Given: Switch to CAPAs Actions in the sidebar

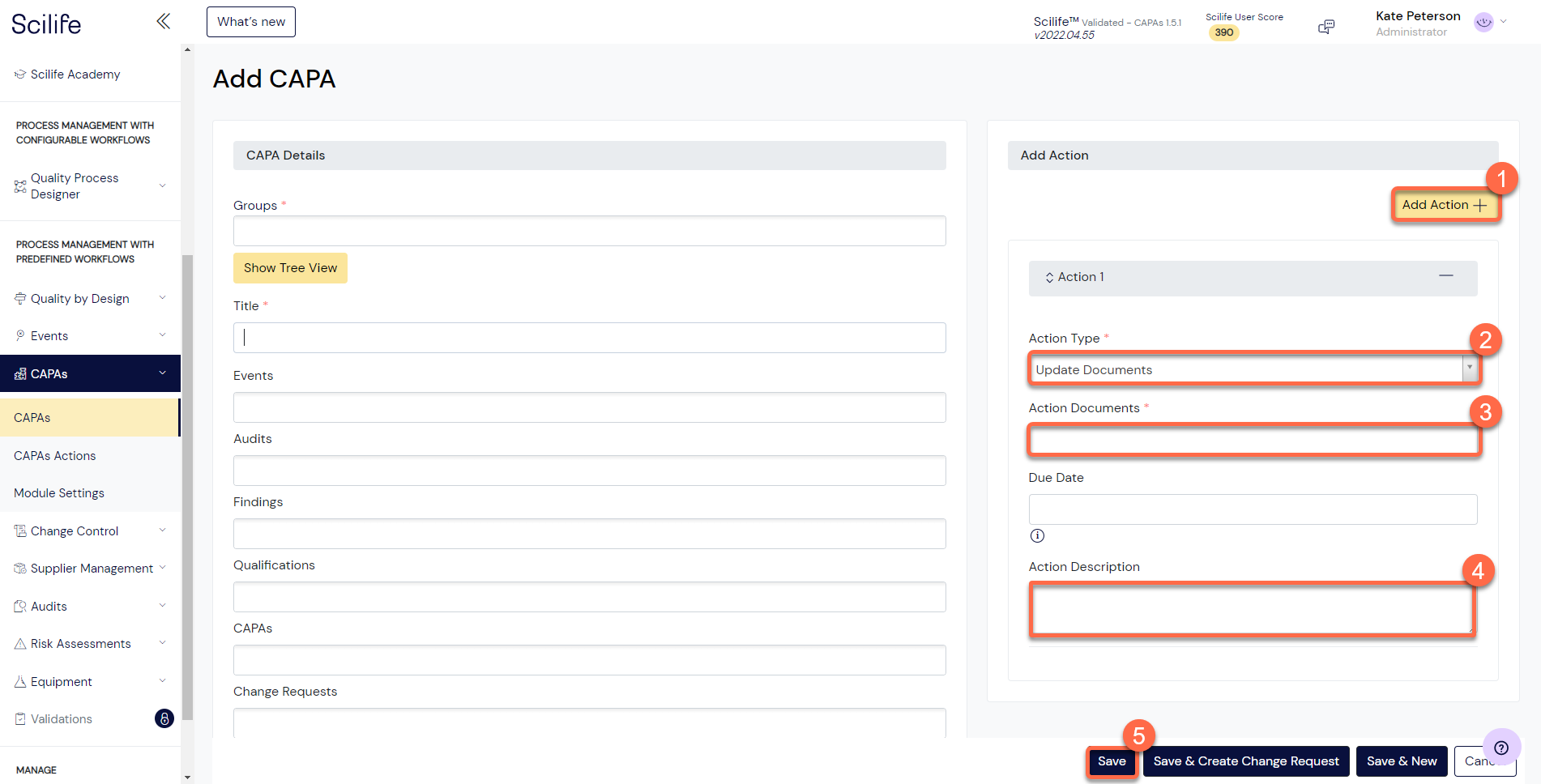Looking at the screenshot, I should coord(54,455).
